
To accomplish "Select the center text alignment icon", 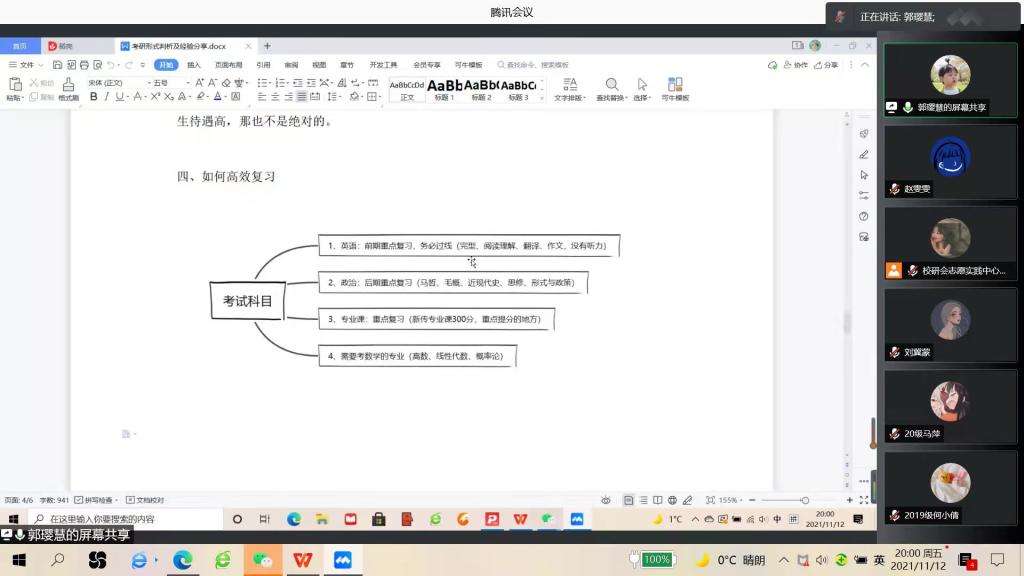I will [275, 97].
